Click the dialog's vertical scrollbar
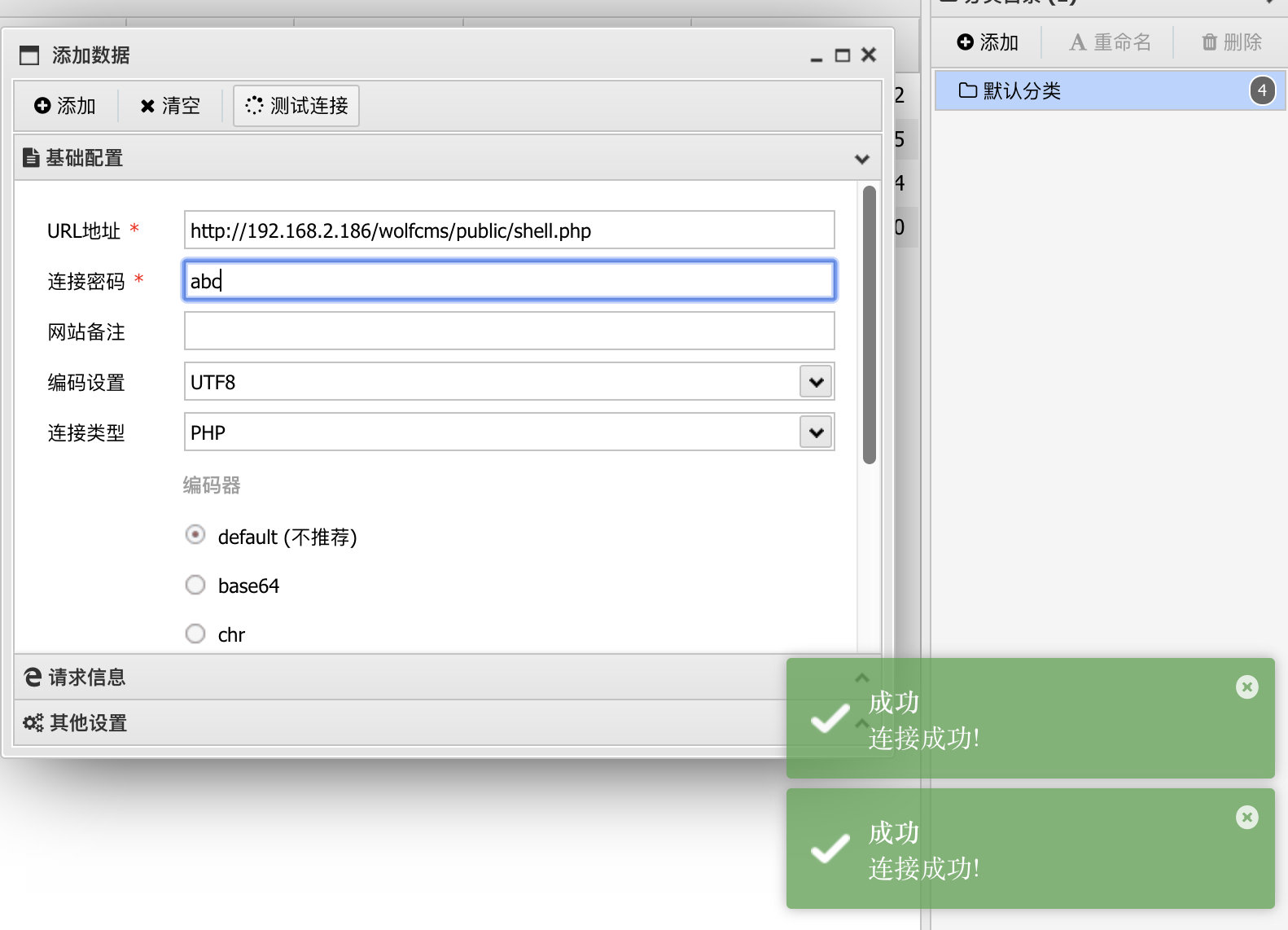This screenshot has height=930, width=1288. [x=870, y=326]
